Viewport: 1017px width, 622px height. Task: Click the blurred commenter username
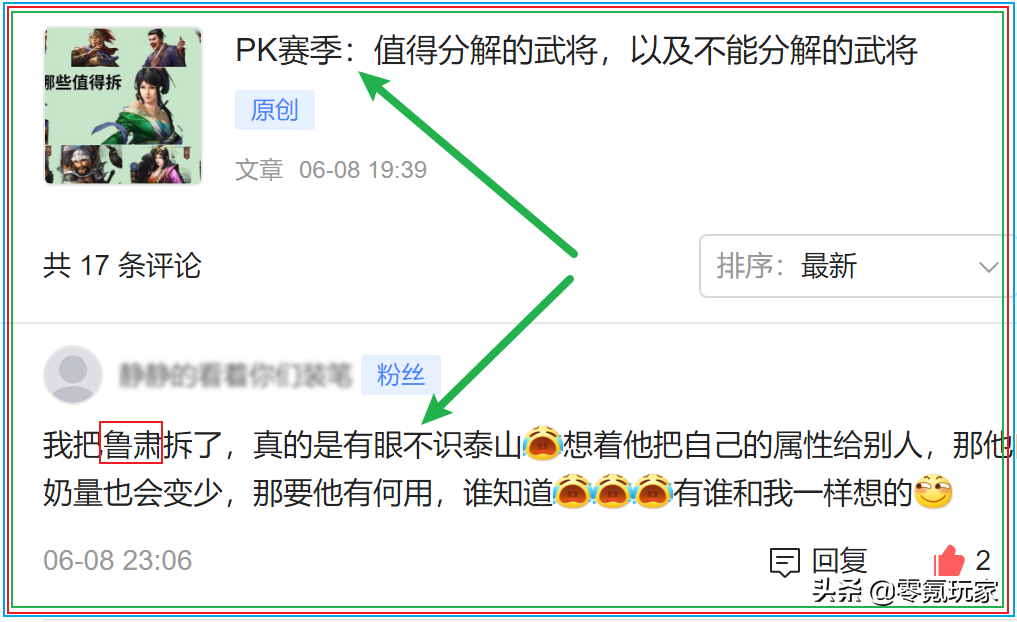(x=235, y=375)
